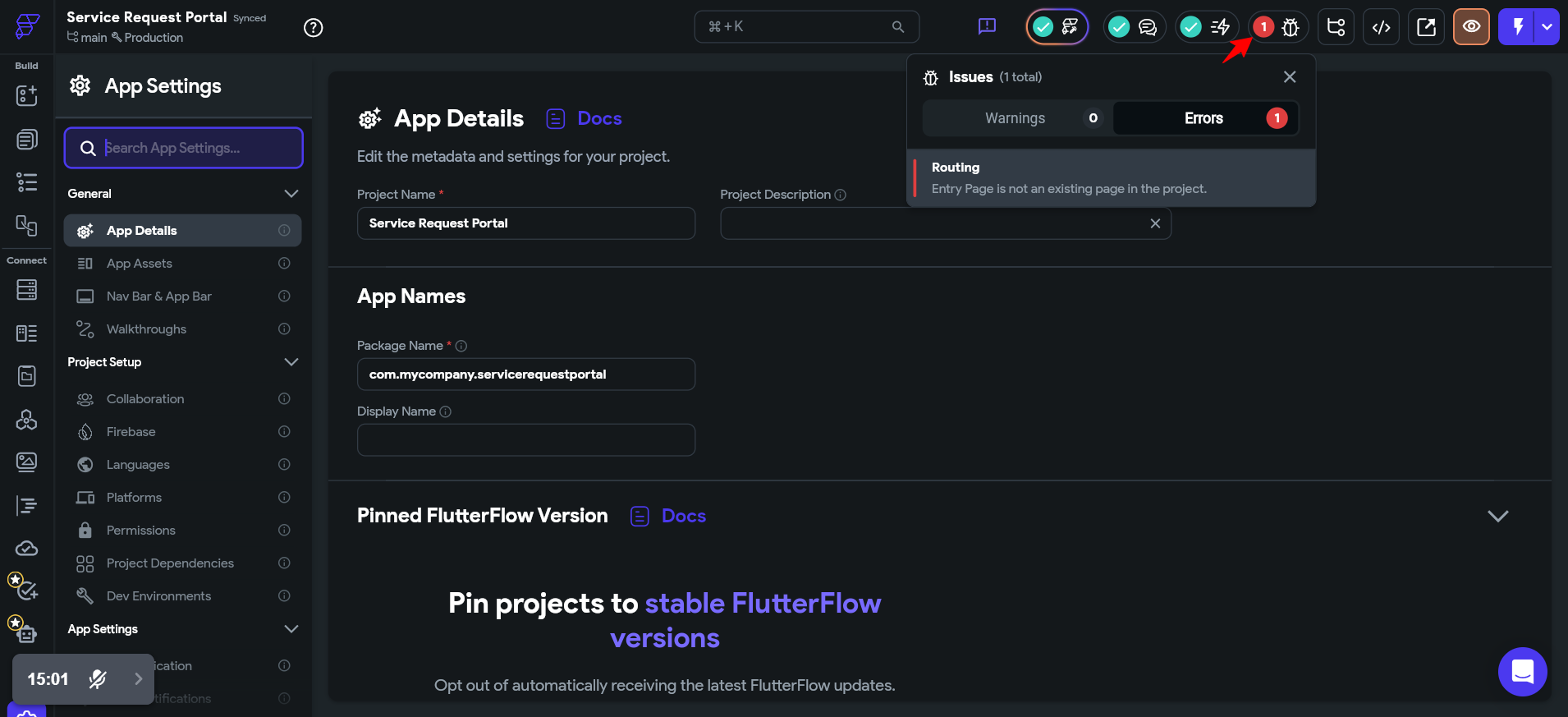Open Project Dependencies settings

(182, 563)
